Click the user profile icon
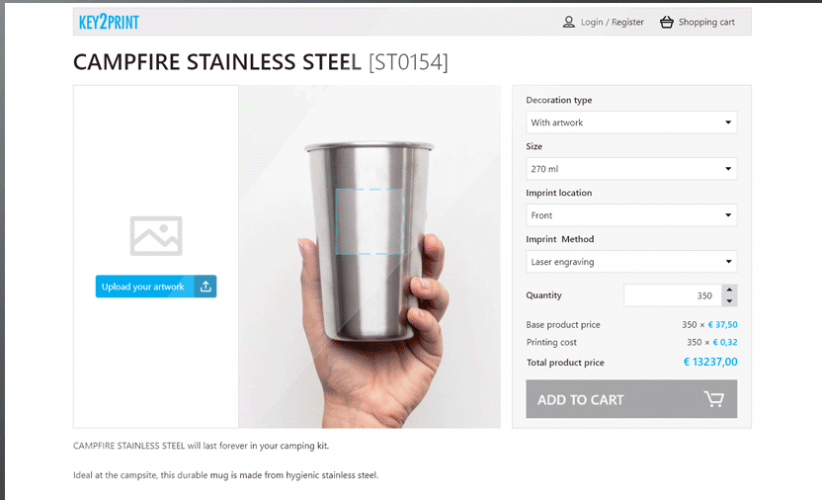Screen dimensions: 822x500 point(569,22)
